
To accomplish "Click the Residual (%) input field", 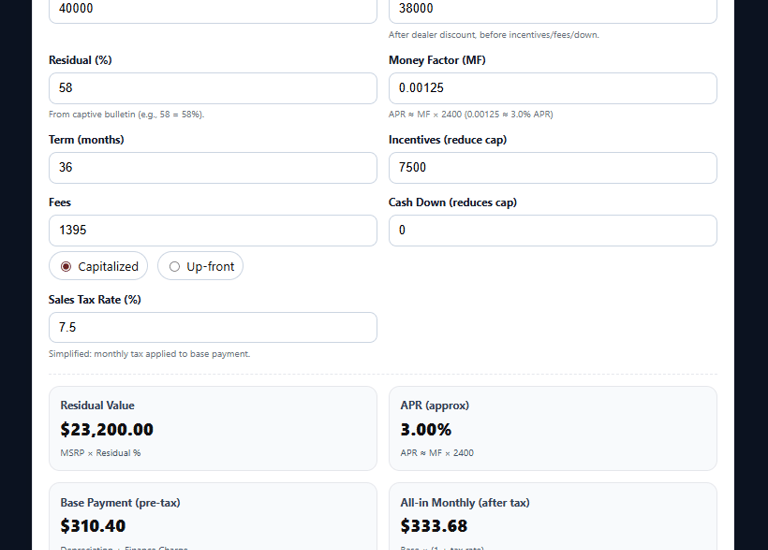I will click(212, 88).
